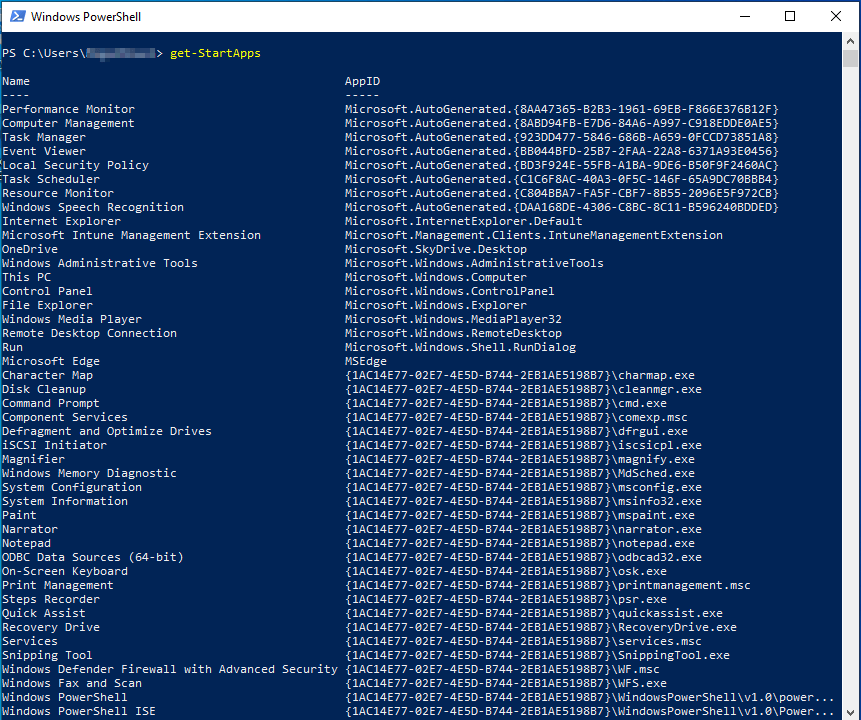Click the Name column header
The image size is (861, 720).
point(16,81)
